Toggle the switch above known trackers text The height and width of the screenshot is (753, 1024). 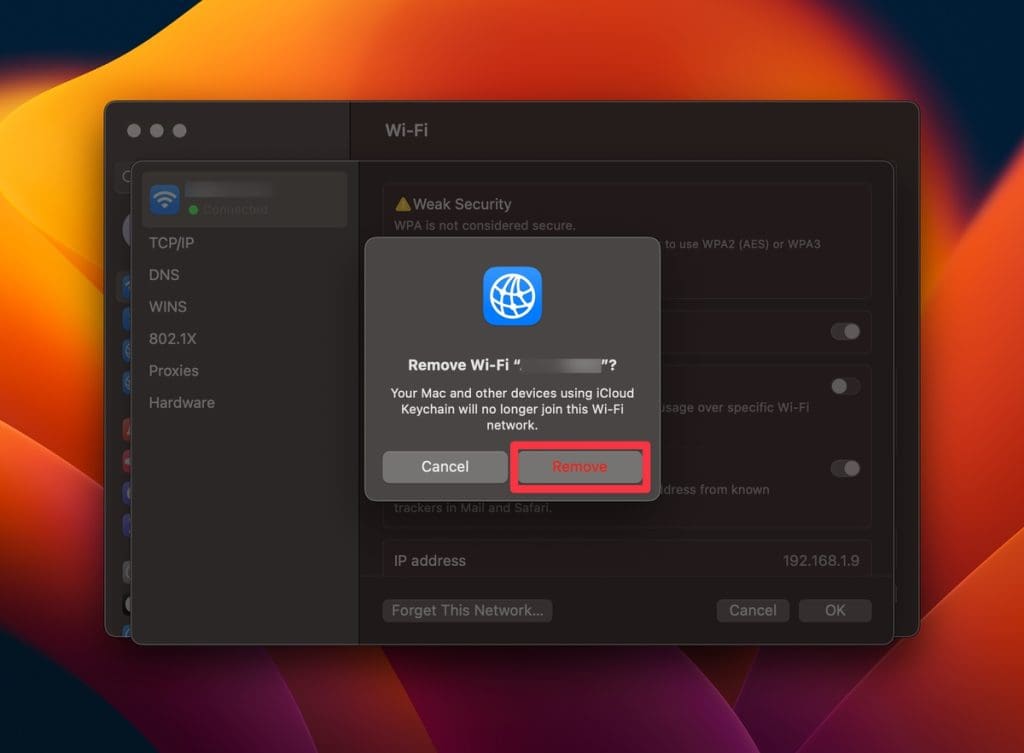point(845,468)
